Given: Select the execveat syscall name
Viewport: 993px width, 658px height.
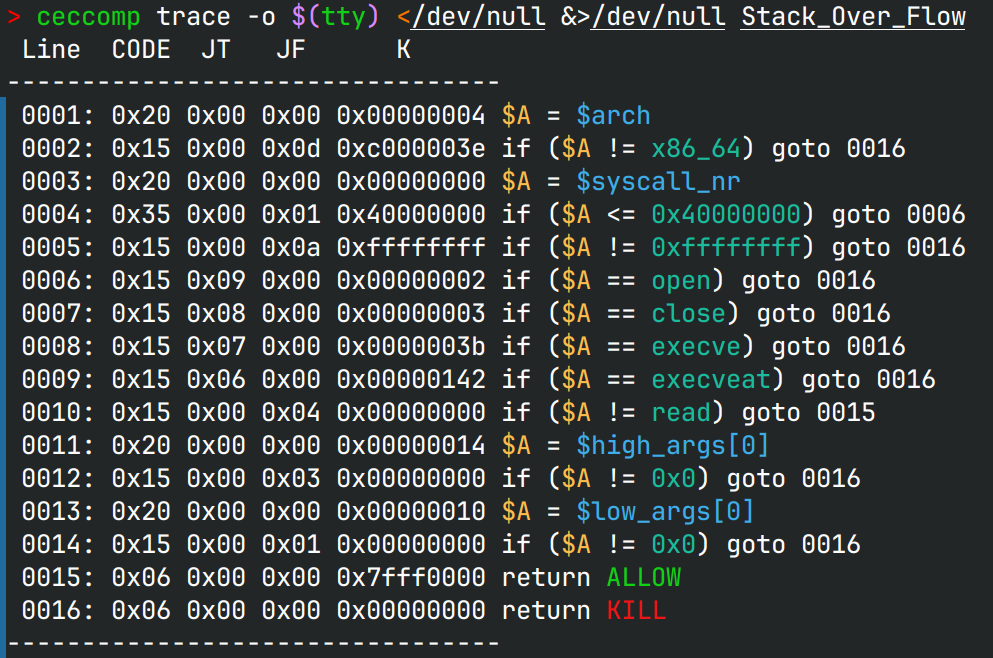Looking at the screenshot, I should (x=711, y=380).
